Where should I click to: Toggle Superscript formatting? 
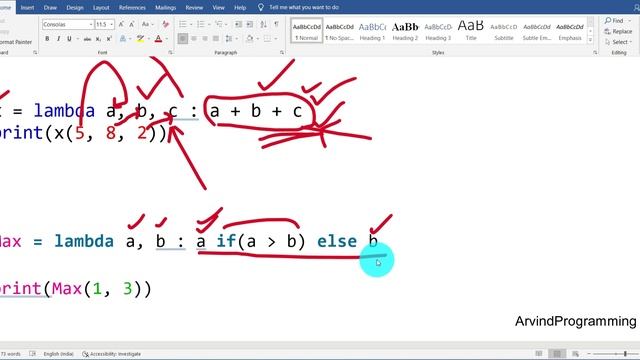[x=109, y=39]
